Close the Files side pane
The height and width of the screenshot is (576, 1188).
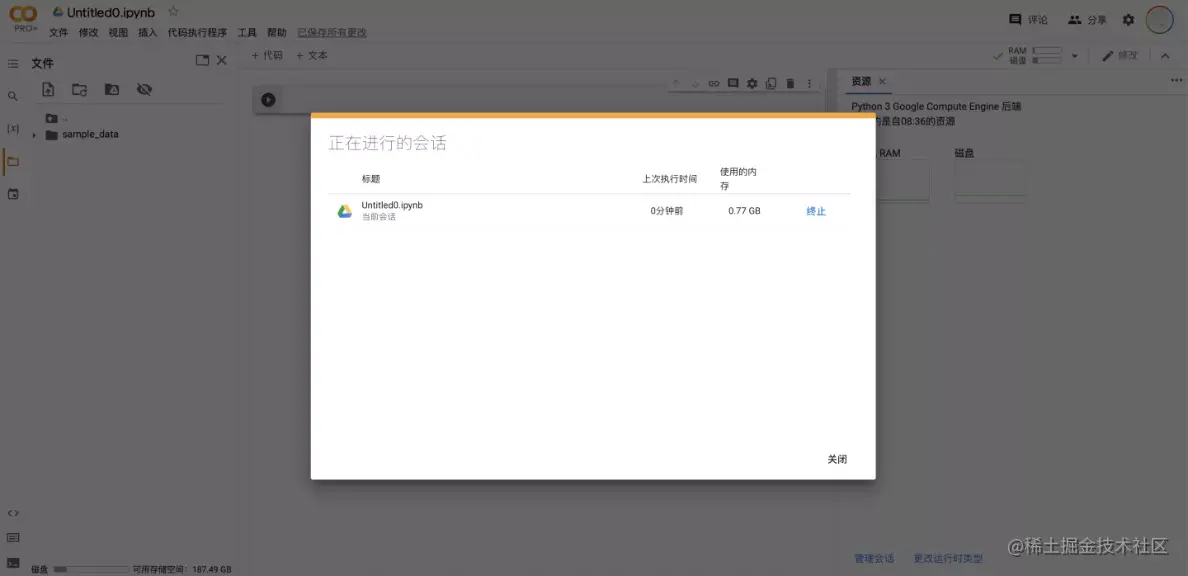click(x=221, y=61)
